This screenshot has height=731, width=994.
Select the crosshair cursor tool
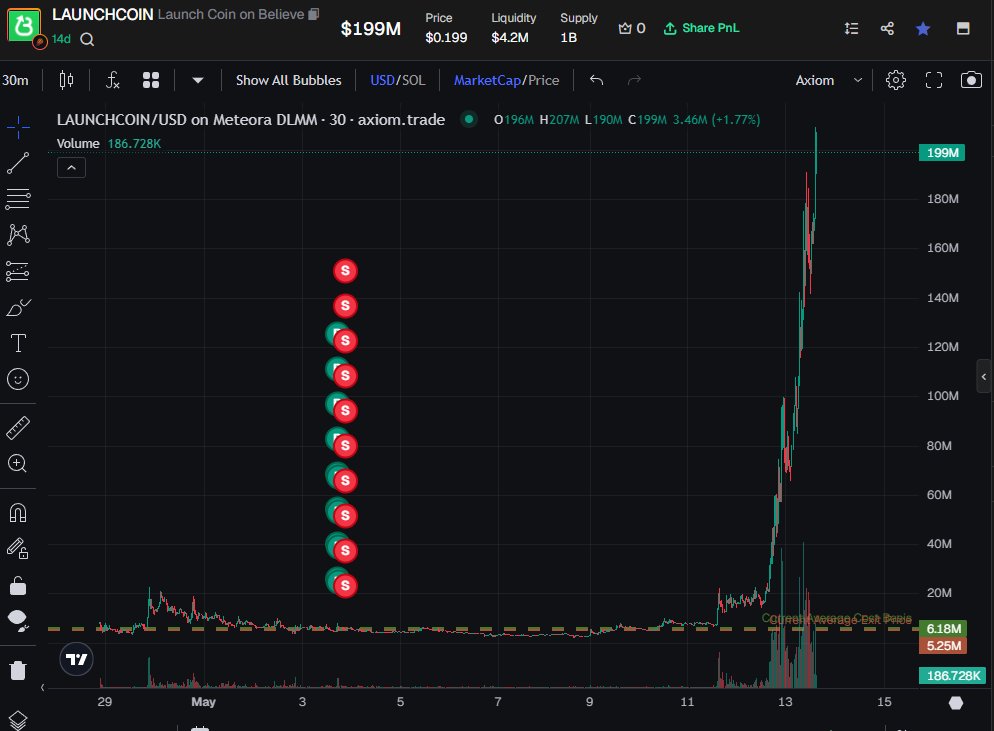(18, 127)
